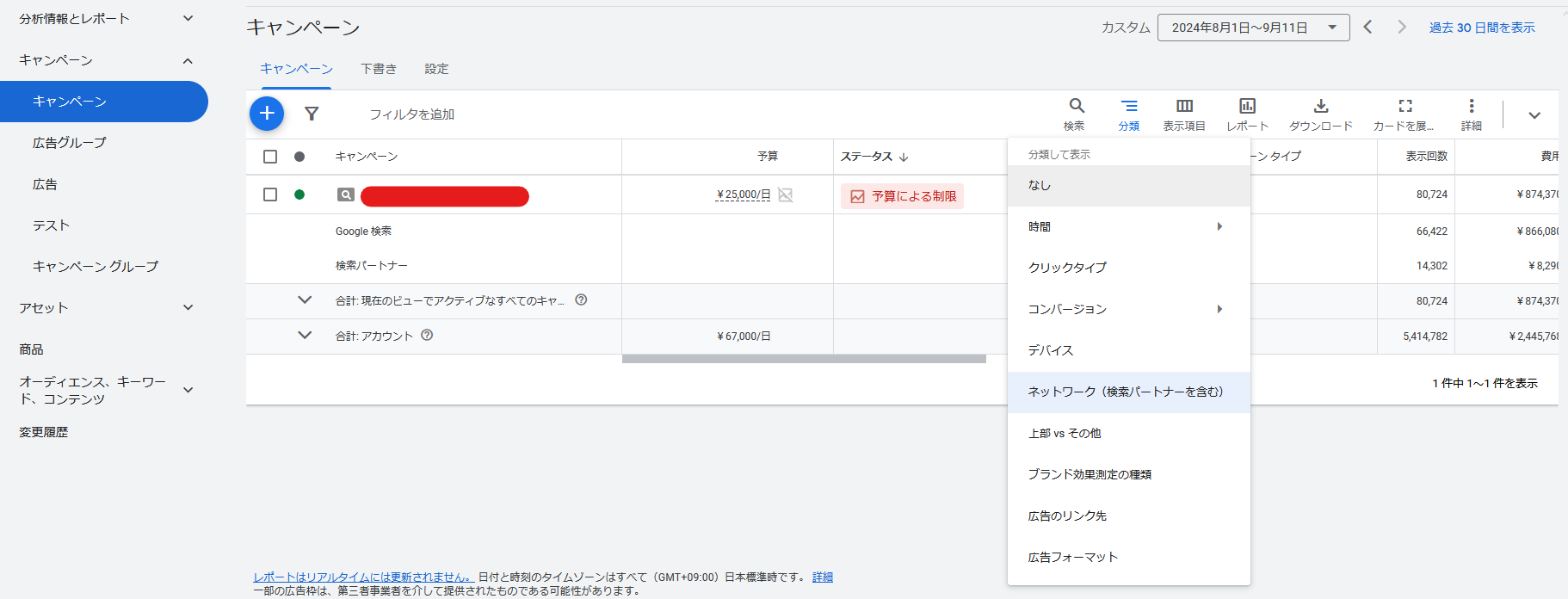Open キャンペーン グループ in sidebar
The image size is (1568, 599).
96,267
